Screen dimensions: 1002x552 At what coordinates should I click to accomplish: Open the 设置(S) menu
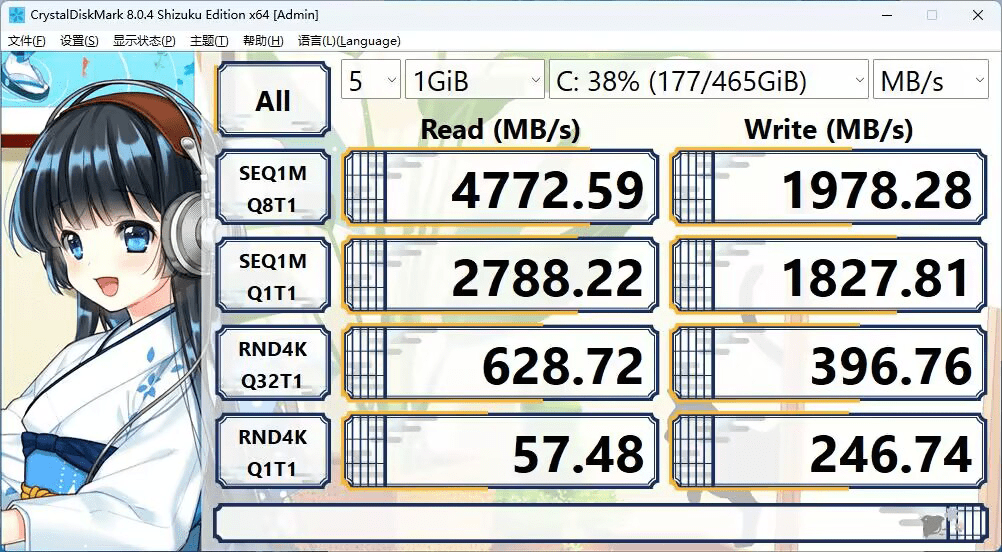pyautogui.click(x=79, y=41)
